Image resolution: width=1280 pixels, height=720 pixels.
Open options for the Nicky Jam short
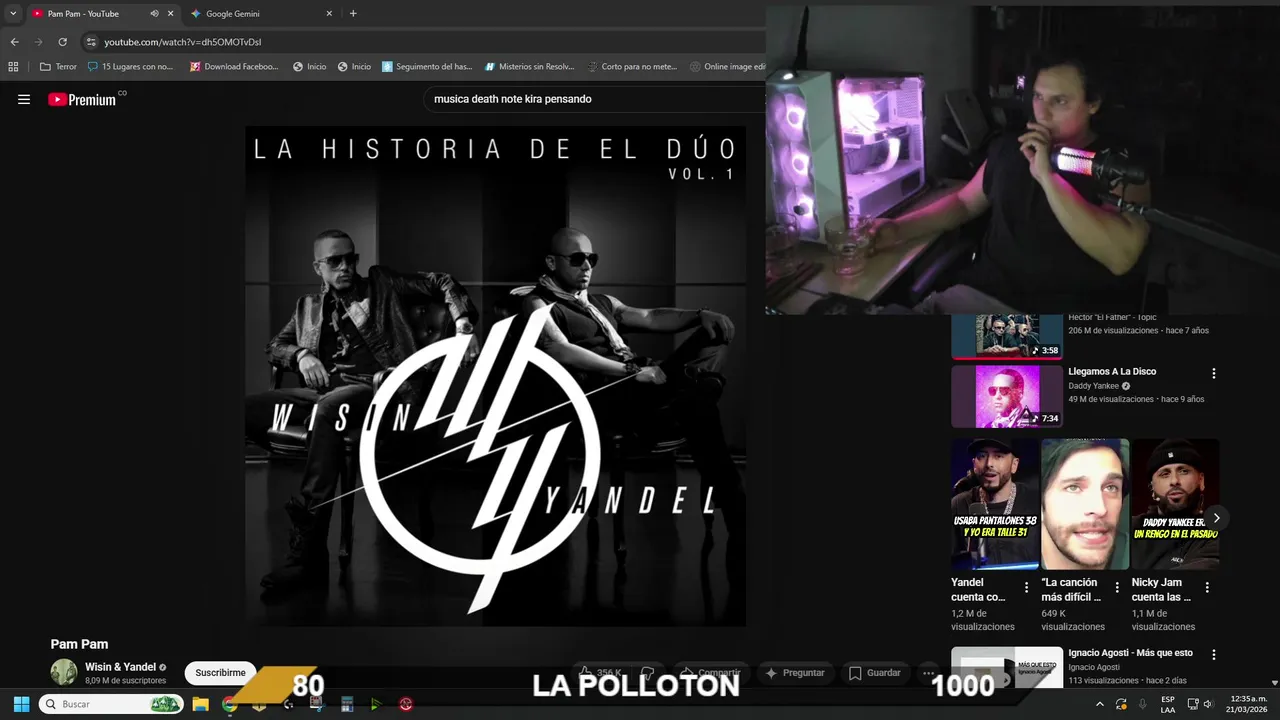(1207, 588)
